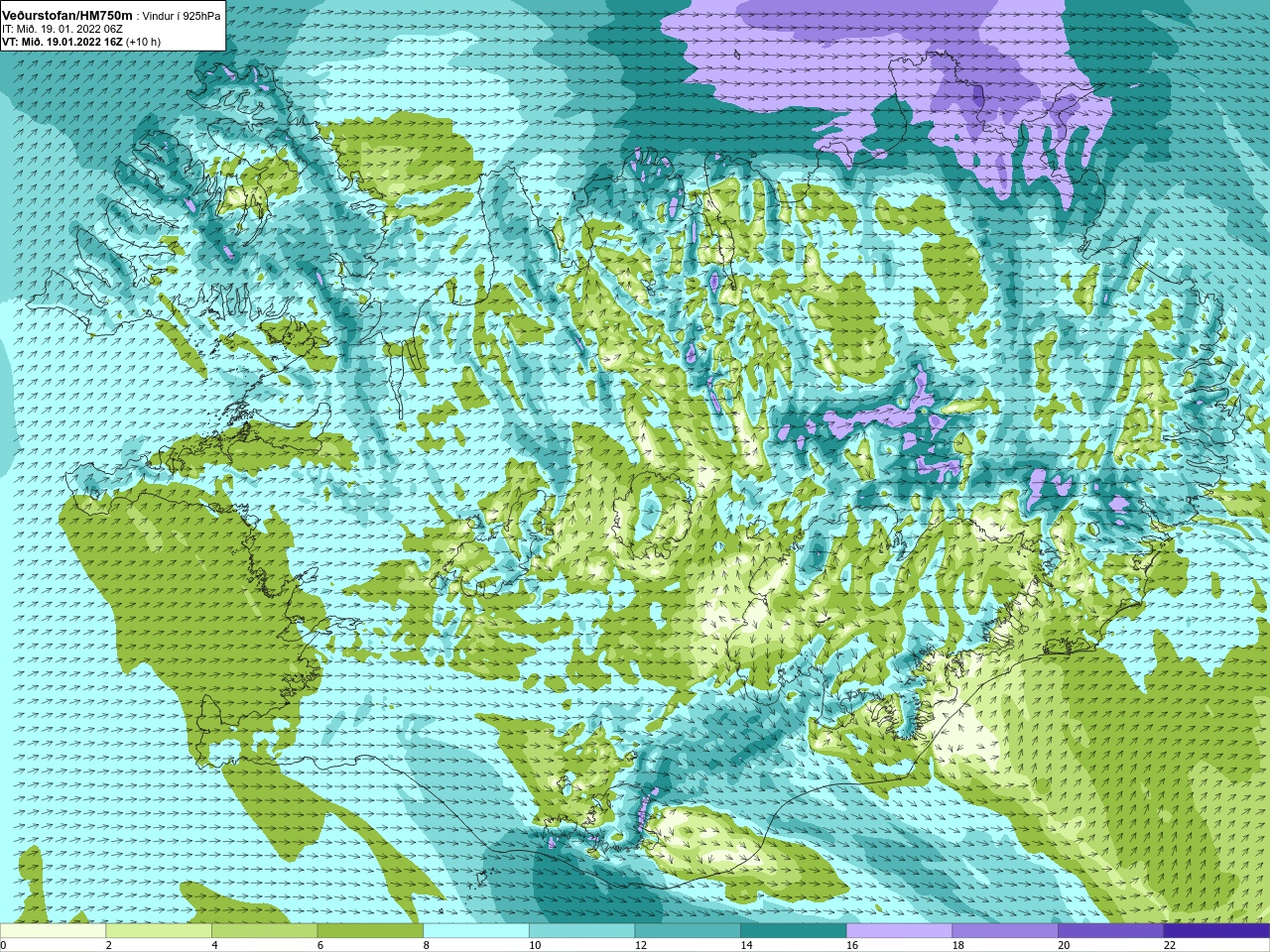1270x952 pixels.
Task: Click the '(+10 h)' forecast offset text
Action: click(x=144, y=43)
